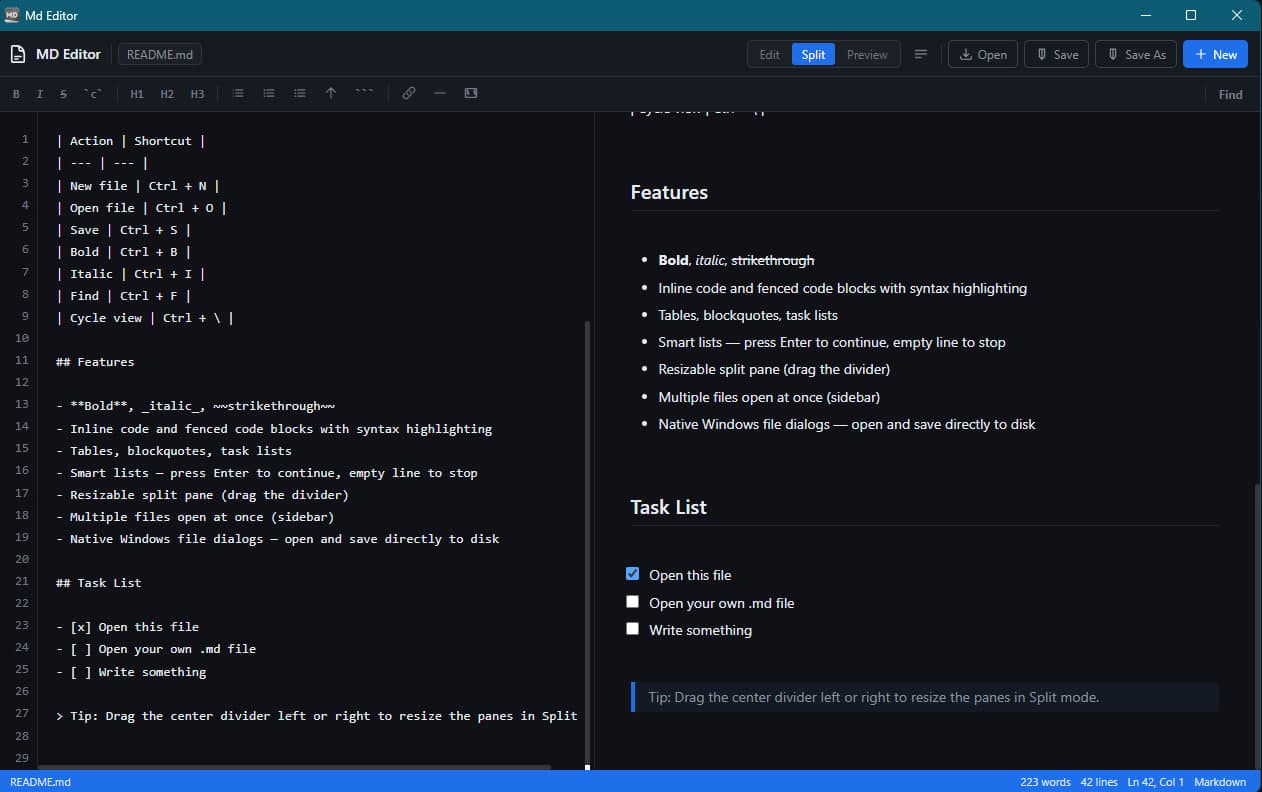Click the 'MD Editor' app title text

[68, 55]
